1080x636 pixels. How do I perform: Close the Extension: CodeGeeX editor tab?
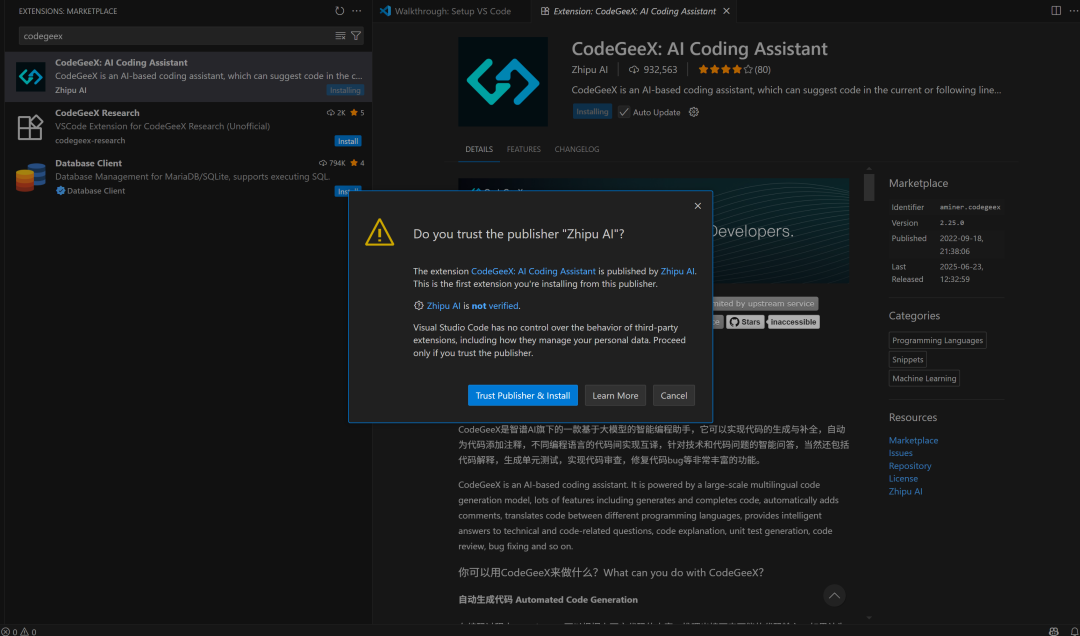point(726,11)
